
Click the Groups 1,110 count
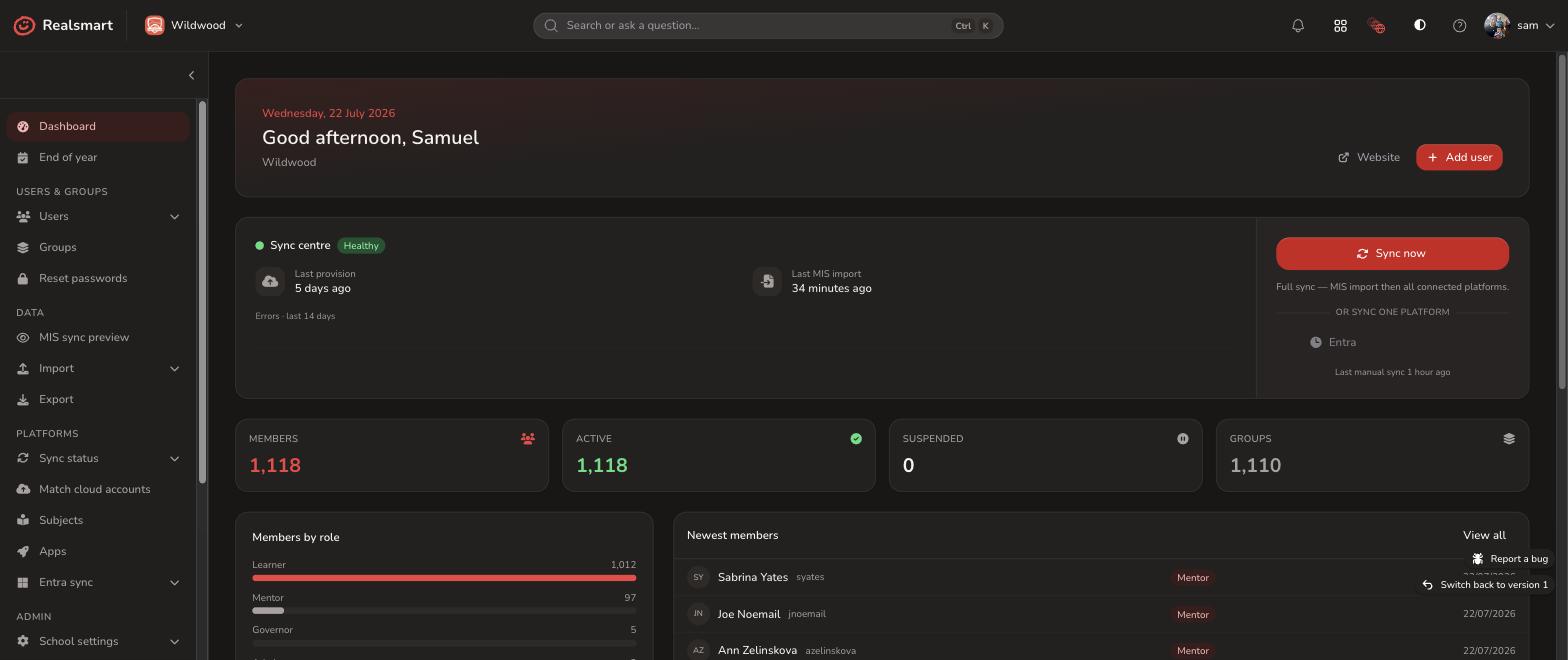(x=1255, y=465)
